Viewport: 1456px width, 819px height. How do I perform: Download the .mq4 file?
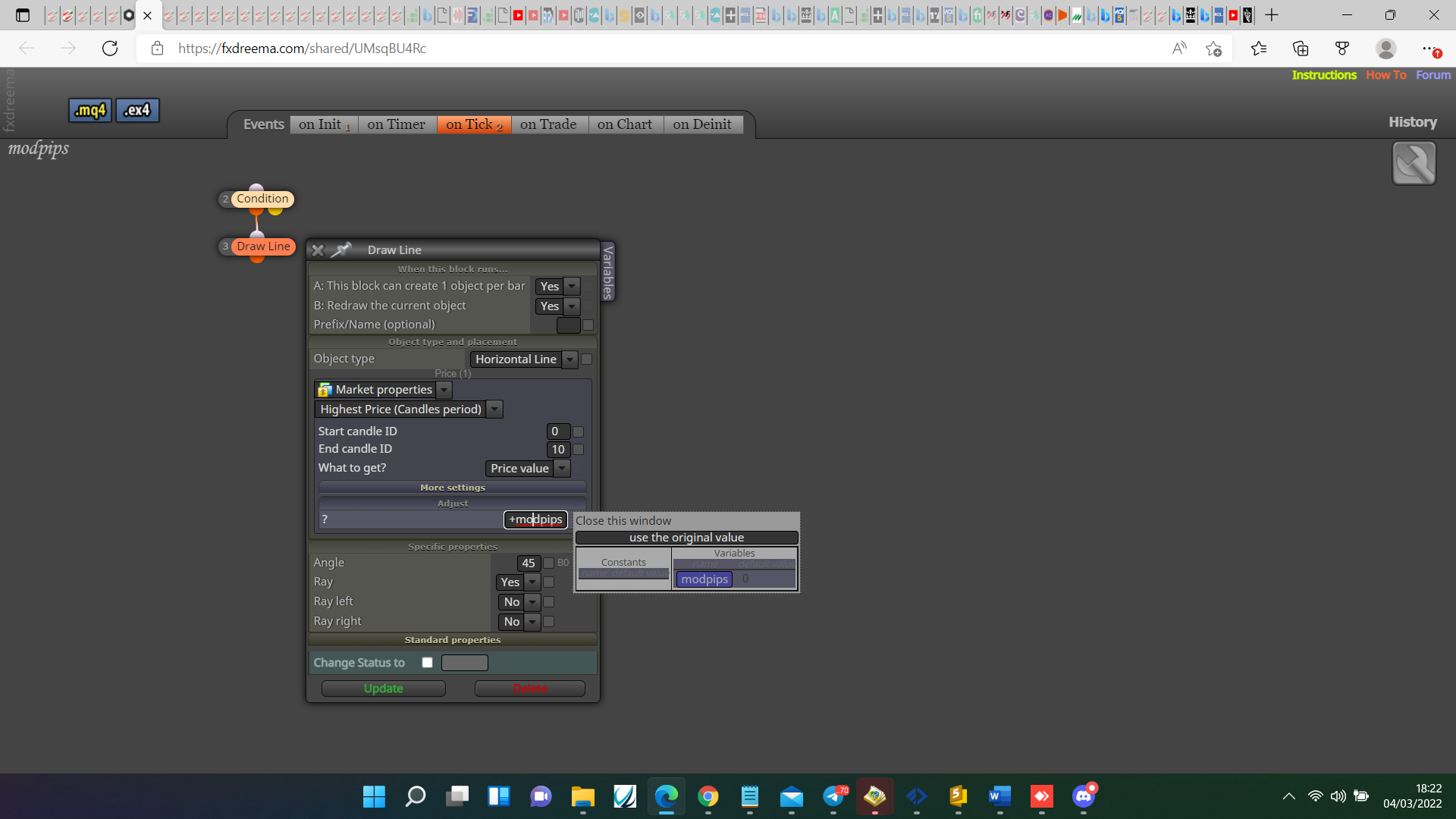point(90,110)
